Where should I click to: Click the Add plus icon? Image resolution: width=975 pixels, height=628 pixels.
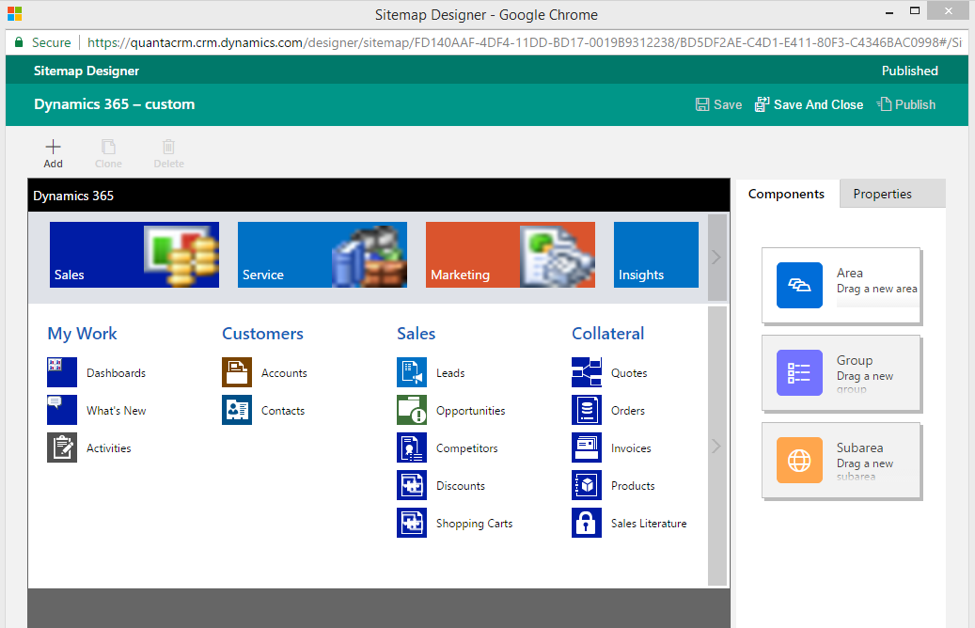click(53, 147)
